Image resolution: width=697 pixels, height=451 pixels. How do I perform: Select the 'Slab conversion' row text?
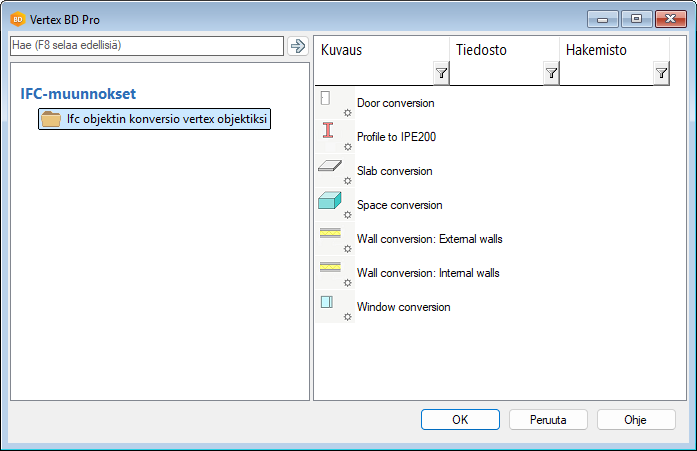click(395, 171)
